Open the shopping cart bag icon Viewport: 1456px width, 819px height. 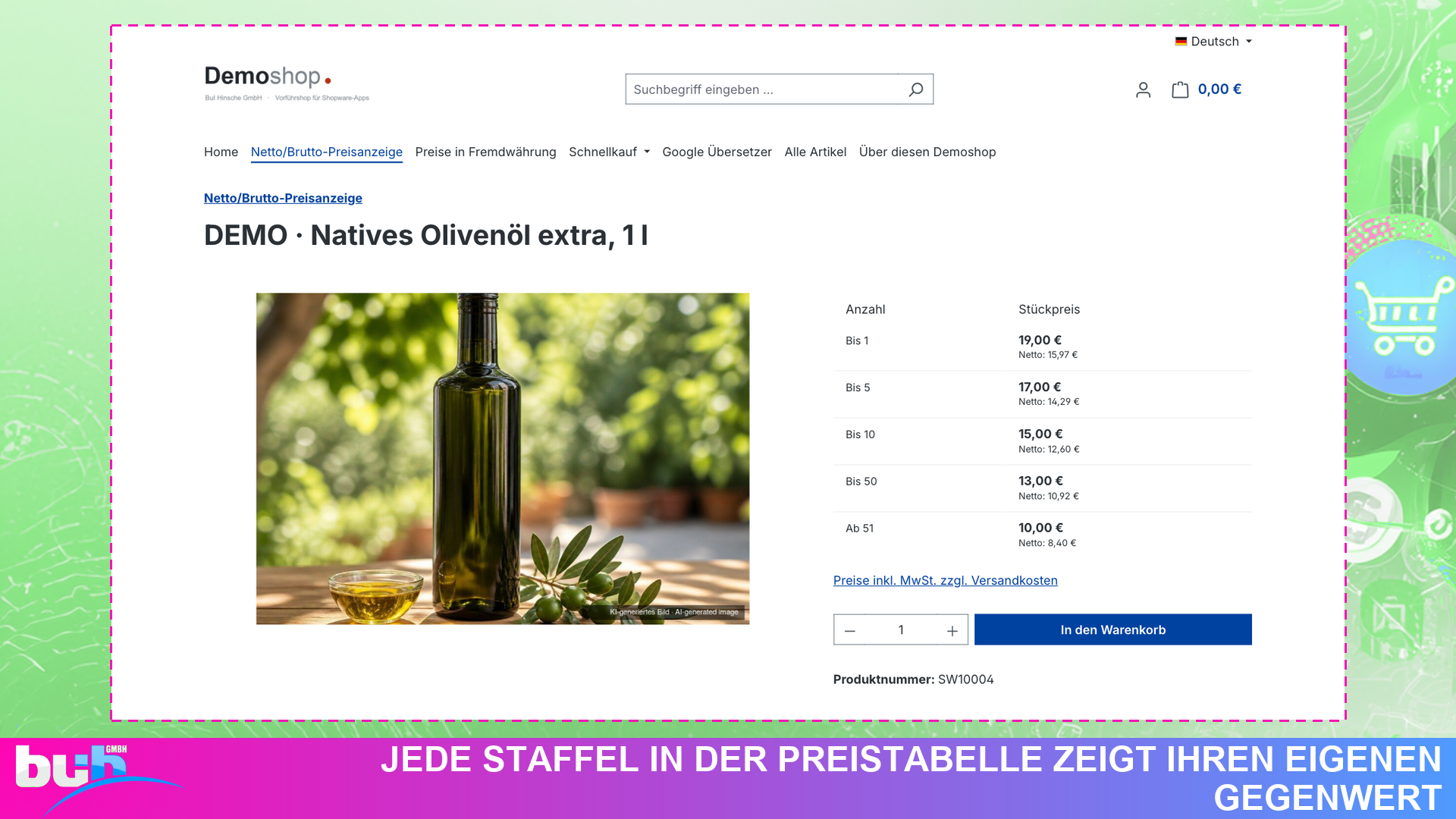(x=1180, y=89)
